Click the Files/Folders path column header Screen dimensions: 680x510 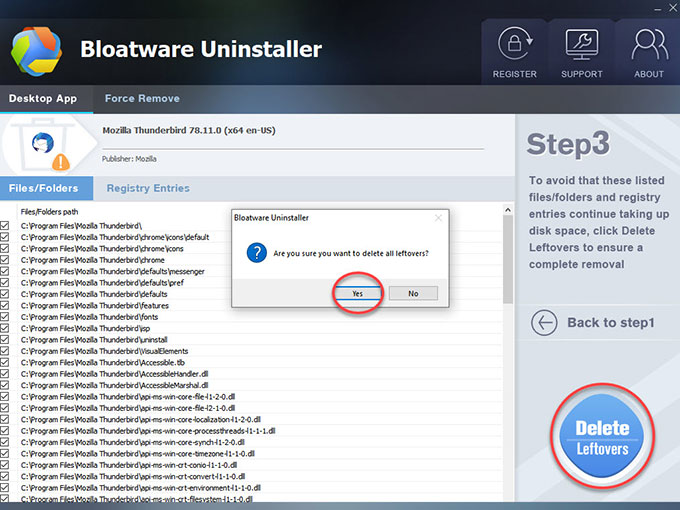(49, 212)
